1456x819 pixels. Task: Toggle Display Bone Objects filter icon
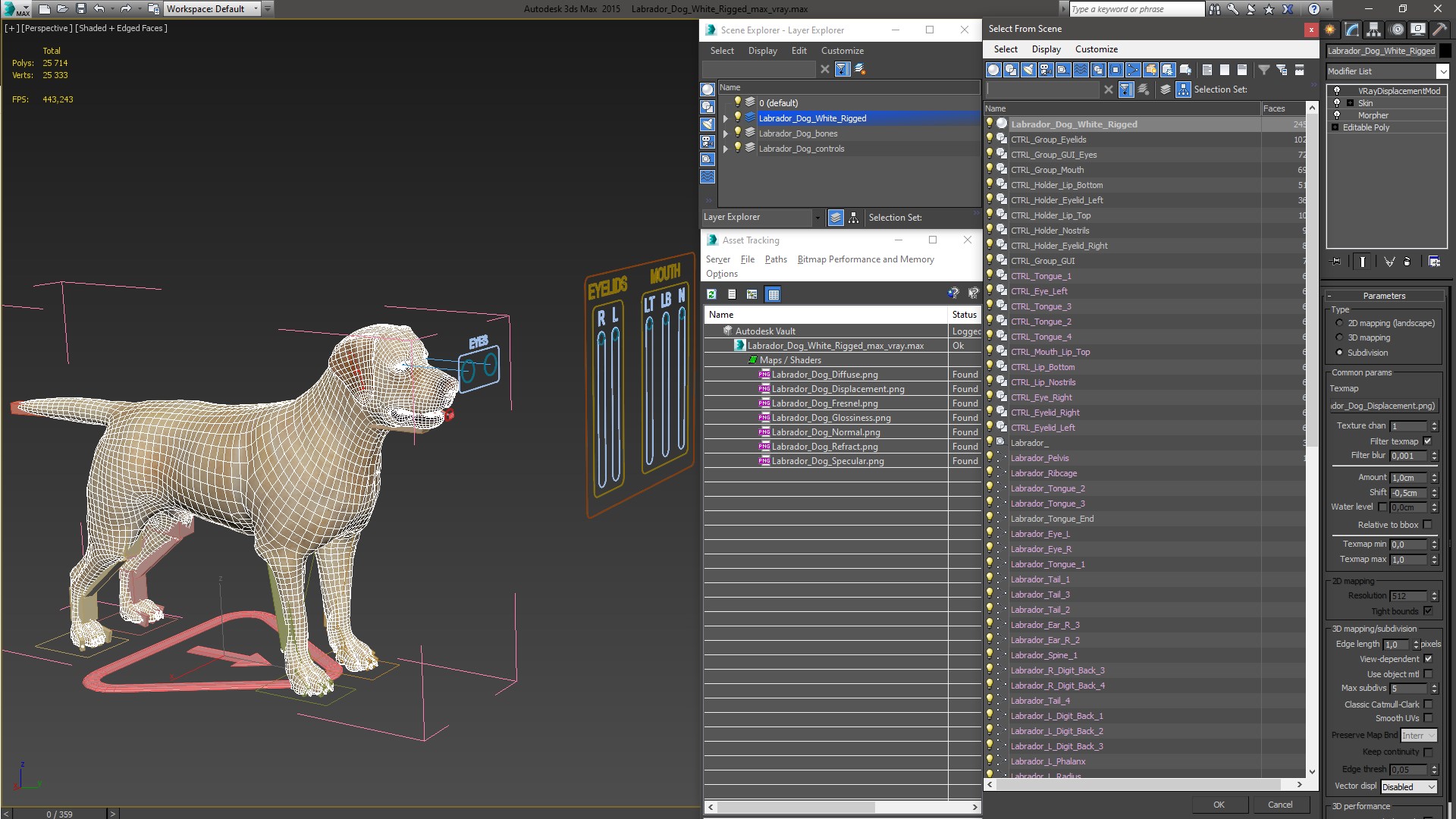pos(1133,70)
